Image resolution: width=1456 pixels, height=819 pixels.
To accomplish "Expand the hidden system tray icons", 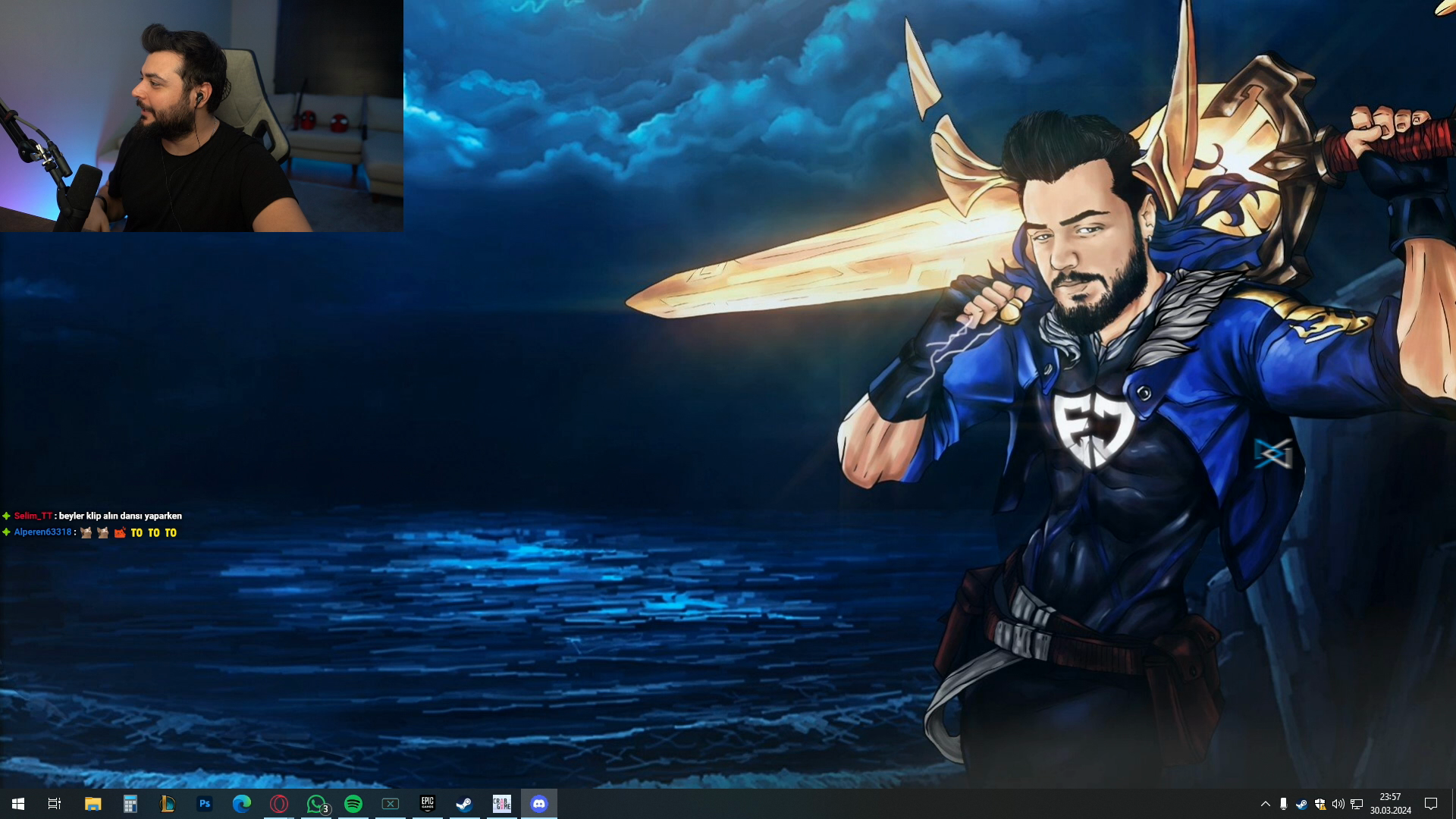I will click(1265, 804).
